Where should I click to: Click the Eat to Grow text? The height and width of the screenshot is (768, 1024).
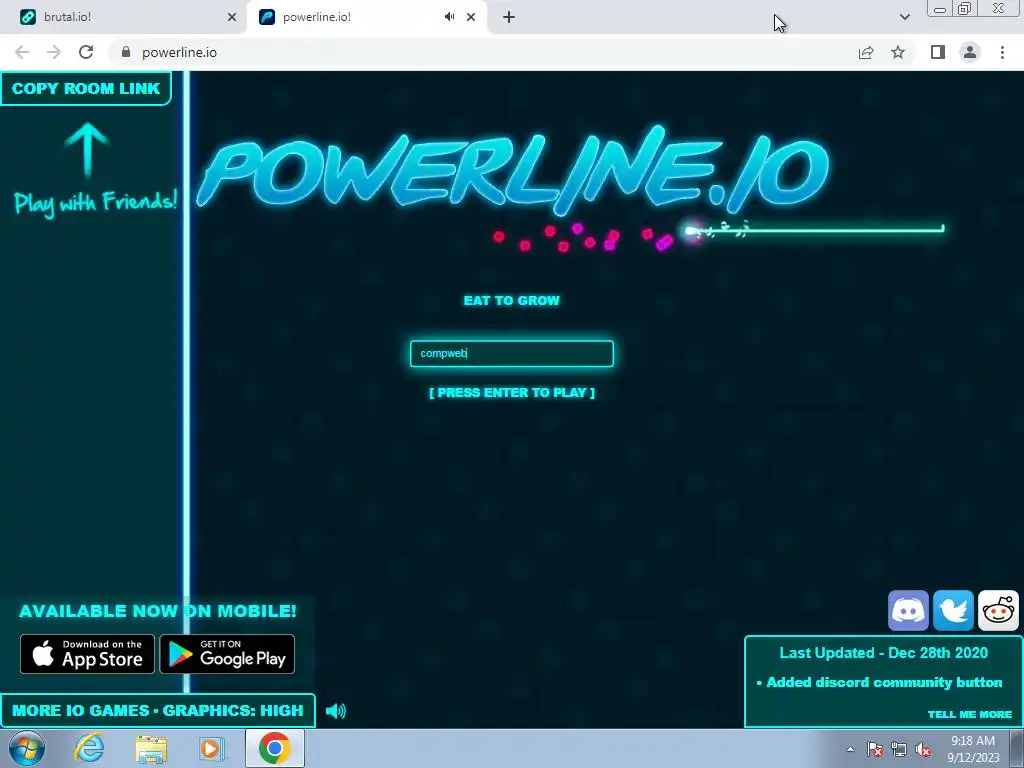511,300
